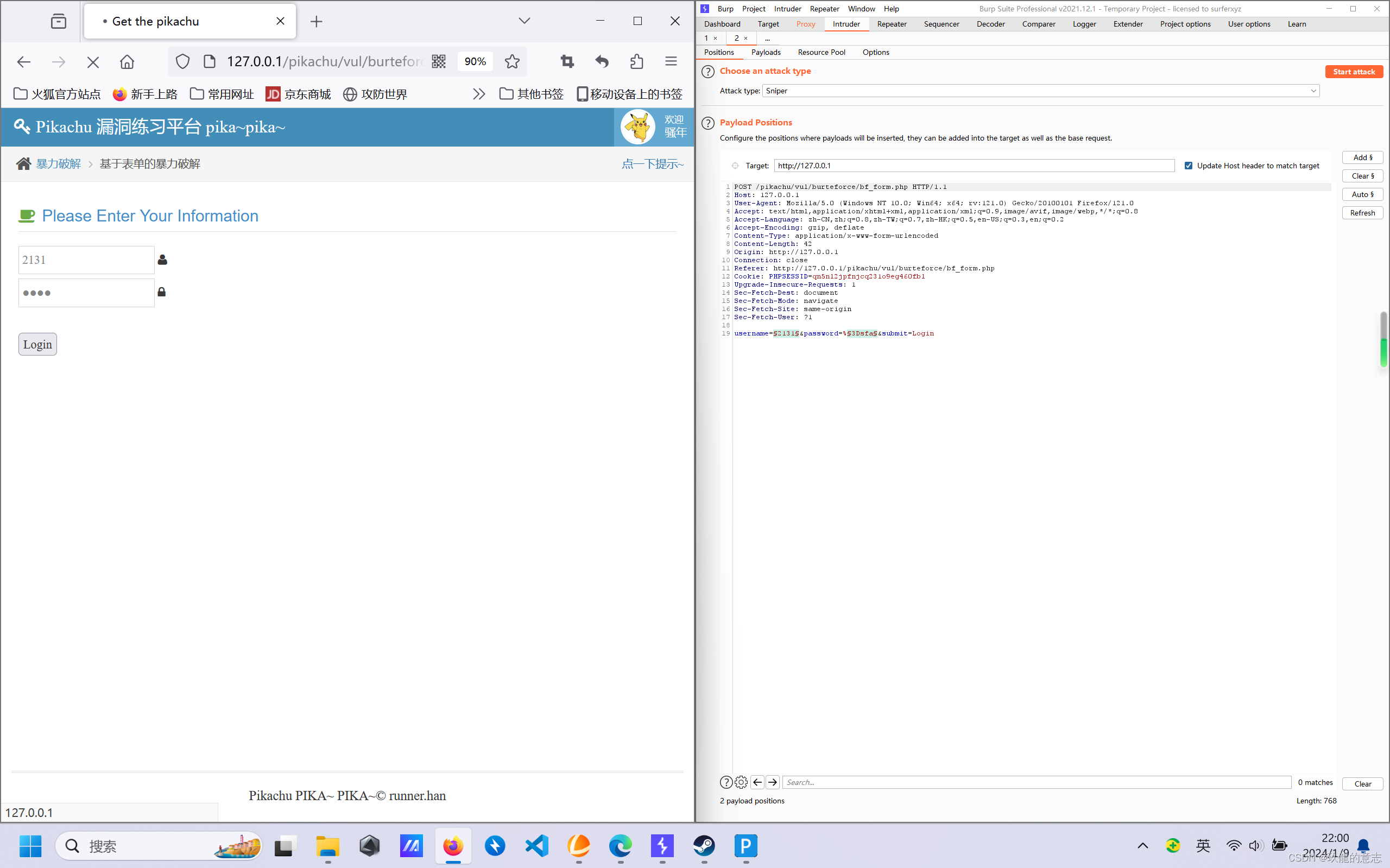Open the Burp menu in Burp Suite
The height and width of the screenshot is (868, 1390).
click(725, 9)
